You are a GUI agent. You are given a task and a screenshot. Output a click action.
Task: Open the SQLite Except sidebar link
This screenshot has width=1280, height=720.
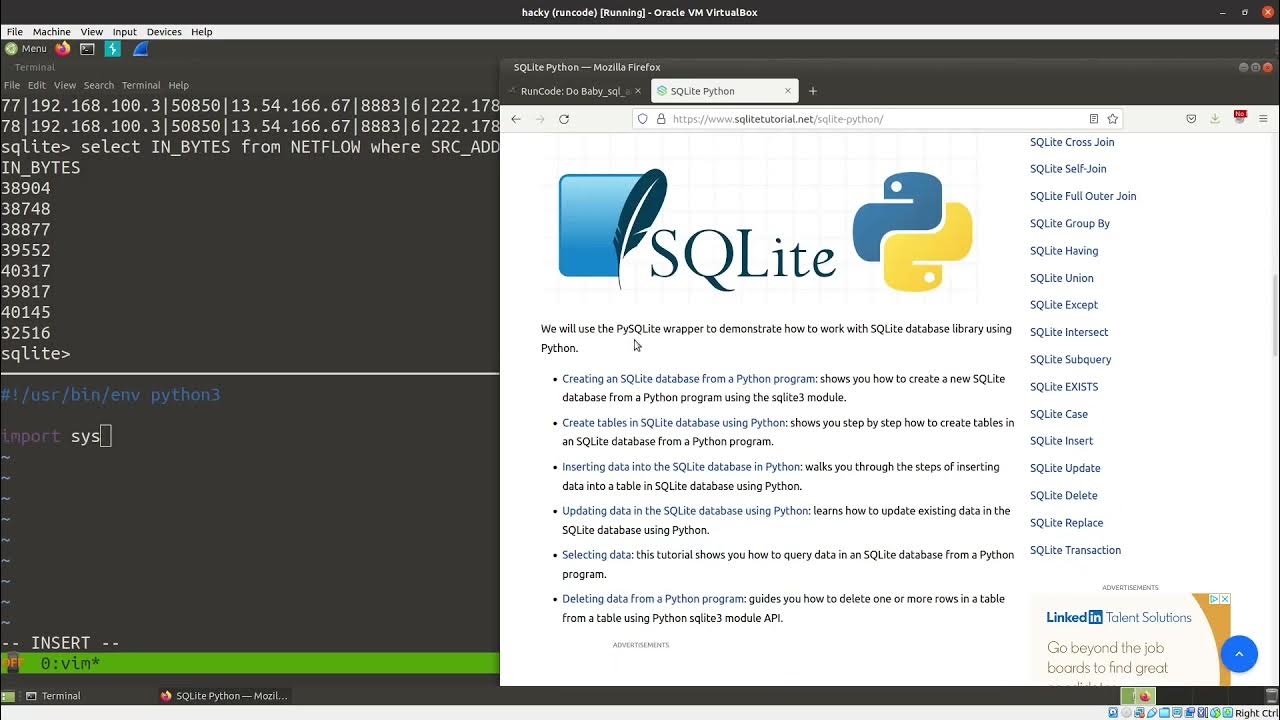coord(1064,305)
